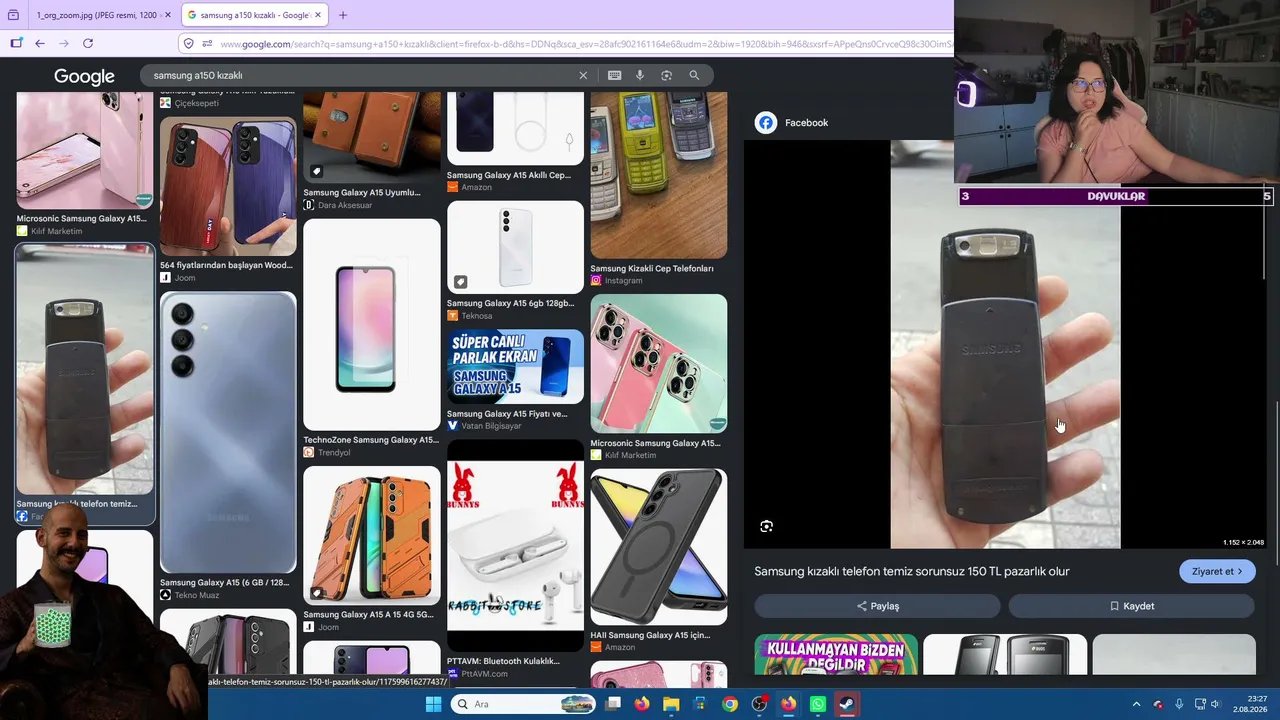The width and height of the screenshot is (1280, 720).
Task: Open Microsoft Store from the taskbar
Action: point(700,704)
